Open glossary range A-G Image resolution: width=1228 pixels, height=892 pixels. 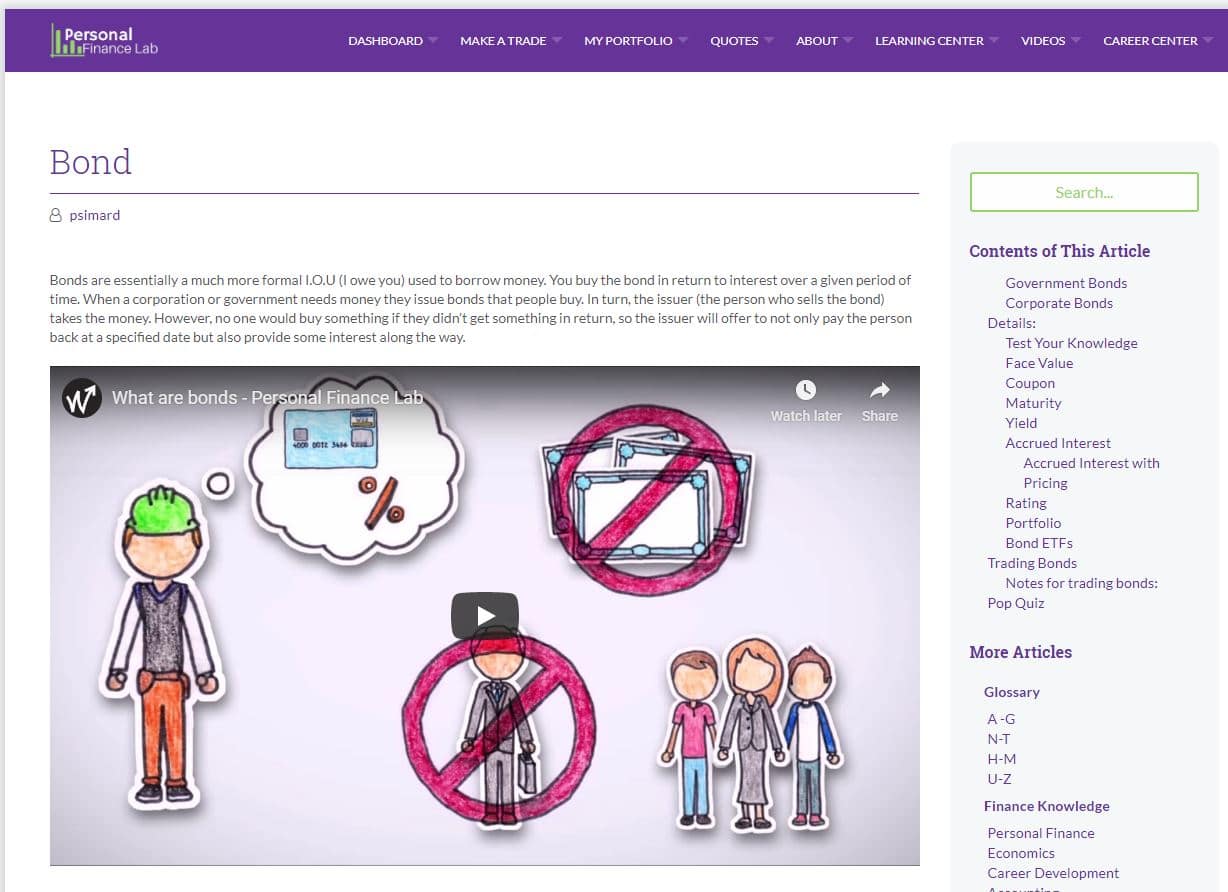pyautogui.click(x=1001, y=719)
